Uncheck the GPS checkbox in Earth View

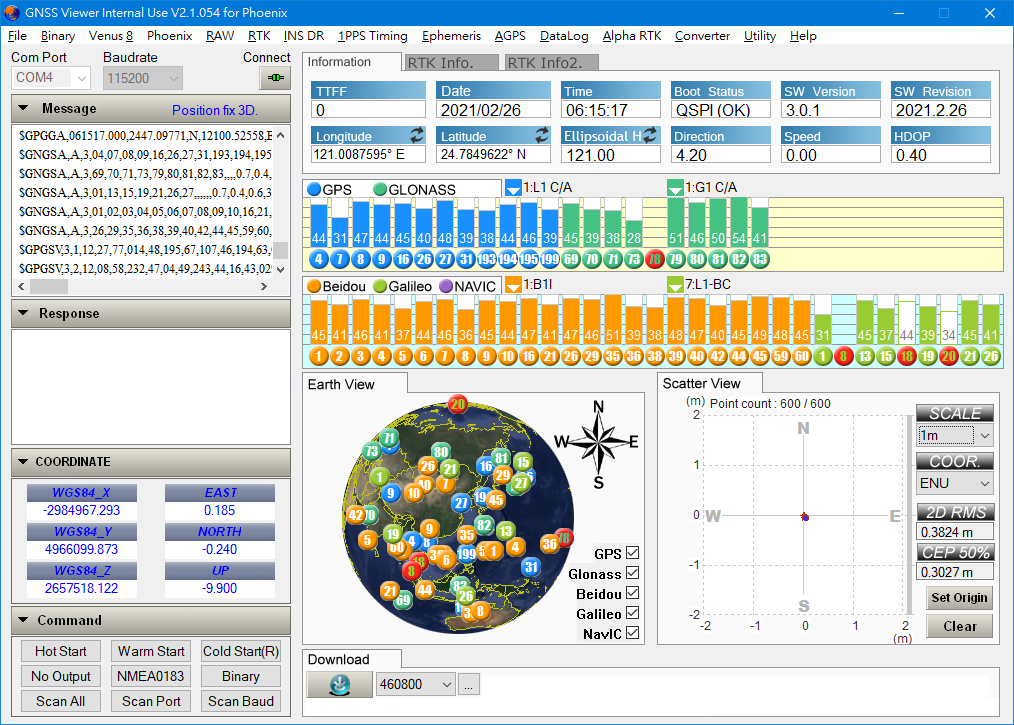click(632, 553)
